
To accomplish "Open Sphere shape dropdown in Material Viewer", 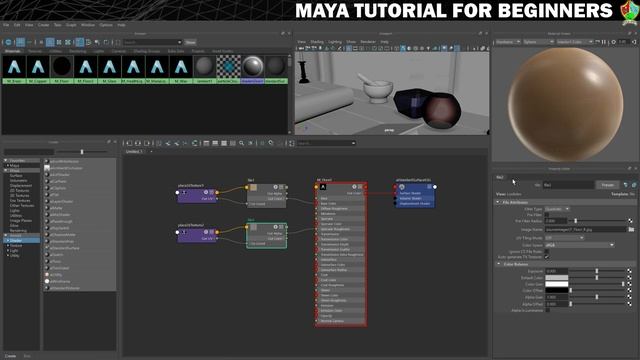I will click(539, 42).
